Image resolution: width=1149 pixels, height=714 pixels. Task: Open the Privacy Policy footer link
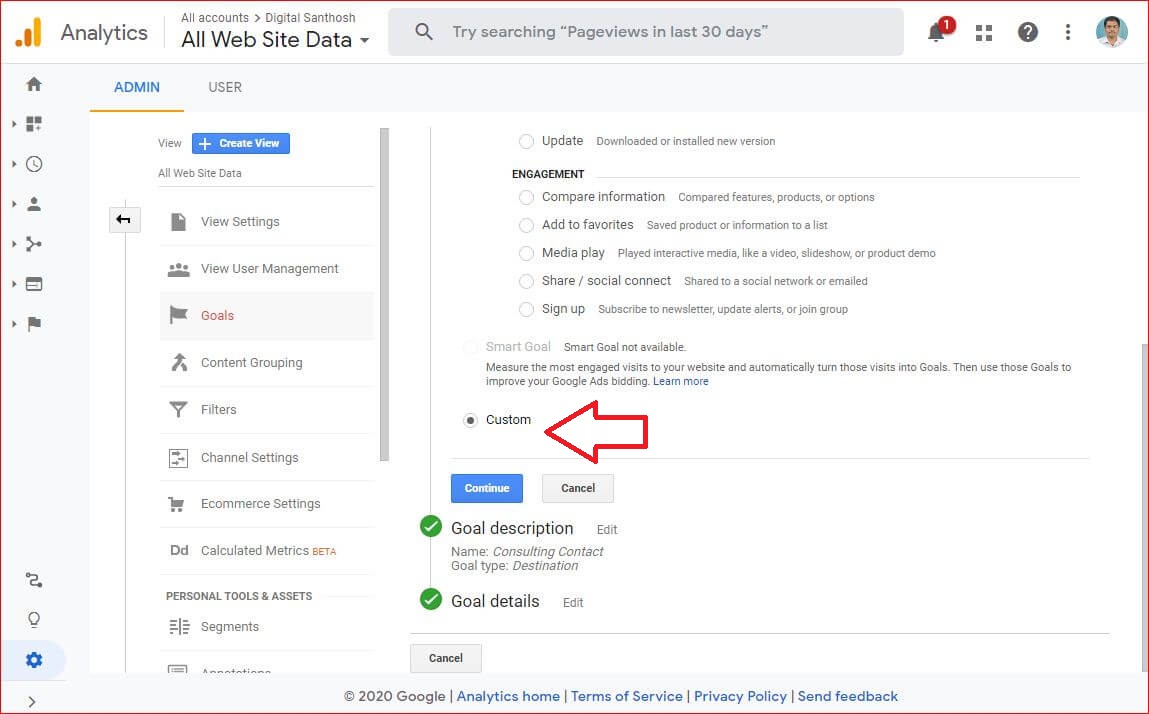740,696
